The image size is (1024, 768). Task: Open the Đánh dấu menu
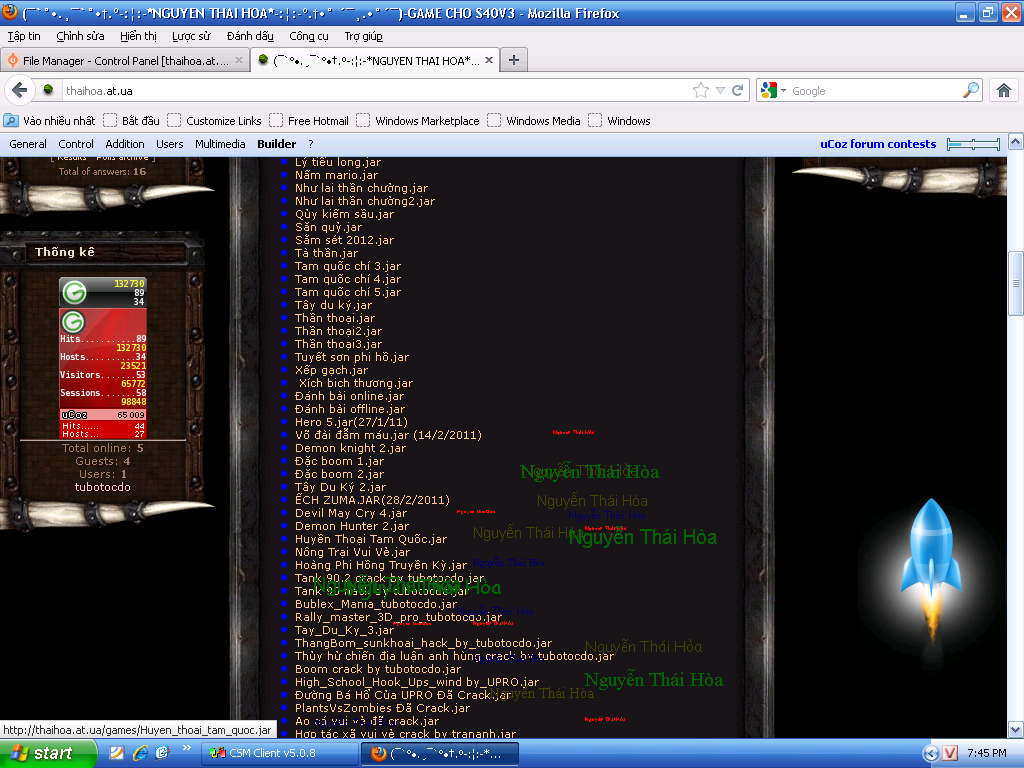pos(249,36)
